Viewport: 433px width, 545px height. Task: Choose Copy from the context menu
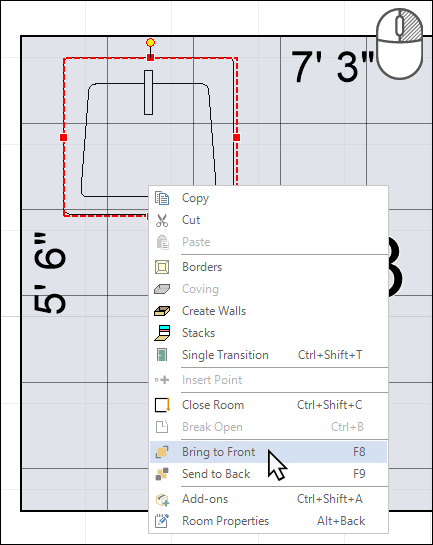pyautogui.click(x=268, y=198)
